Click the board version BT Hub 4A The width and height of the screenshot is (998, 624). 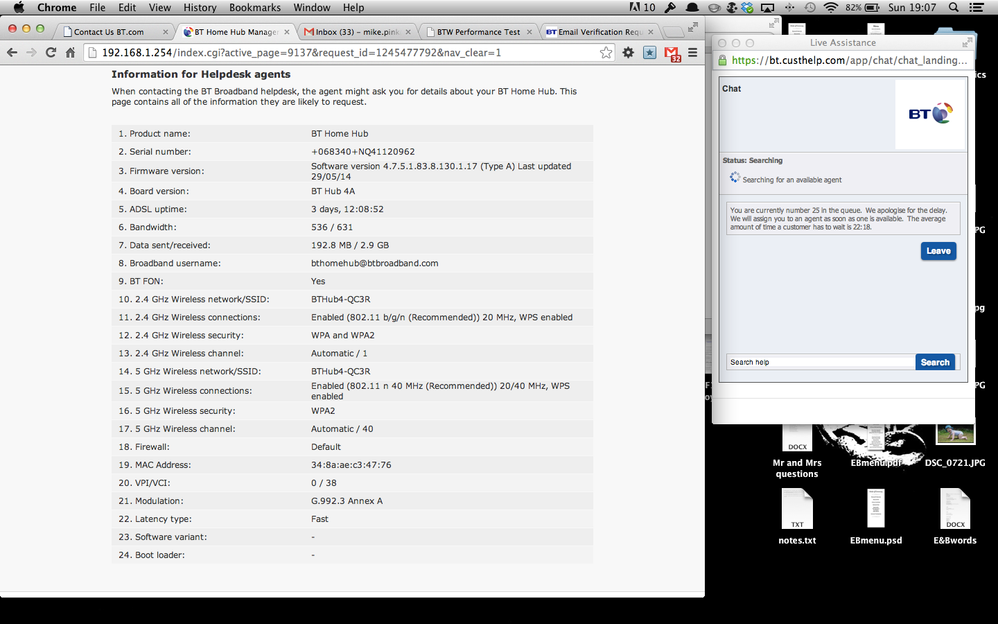pyautogui.click(x=333, y=191)
